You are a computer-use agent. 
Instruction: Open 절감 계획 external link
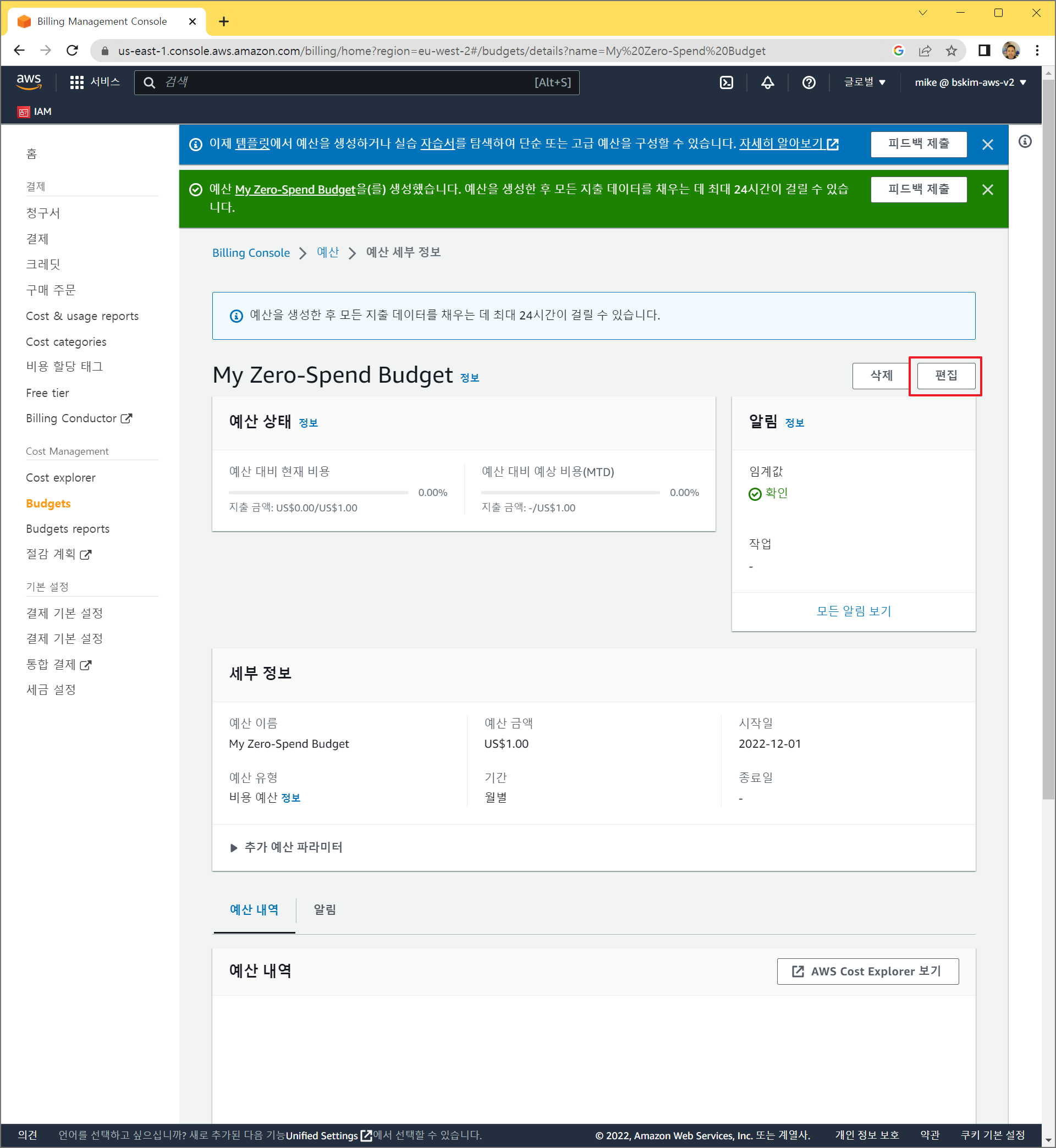click(x=58, y=554)
